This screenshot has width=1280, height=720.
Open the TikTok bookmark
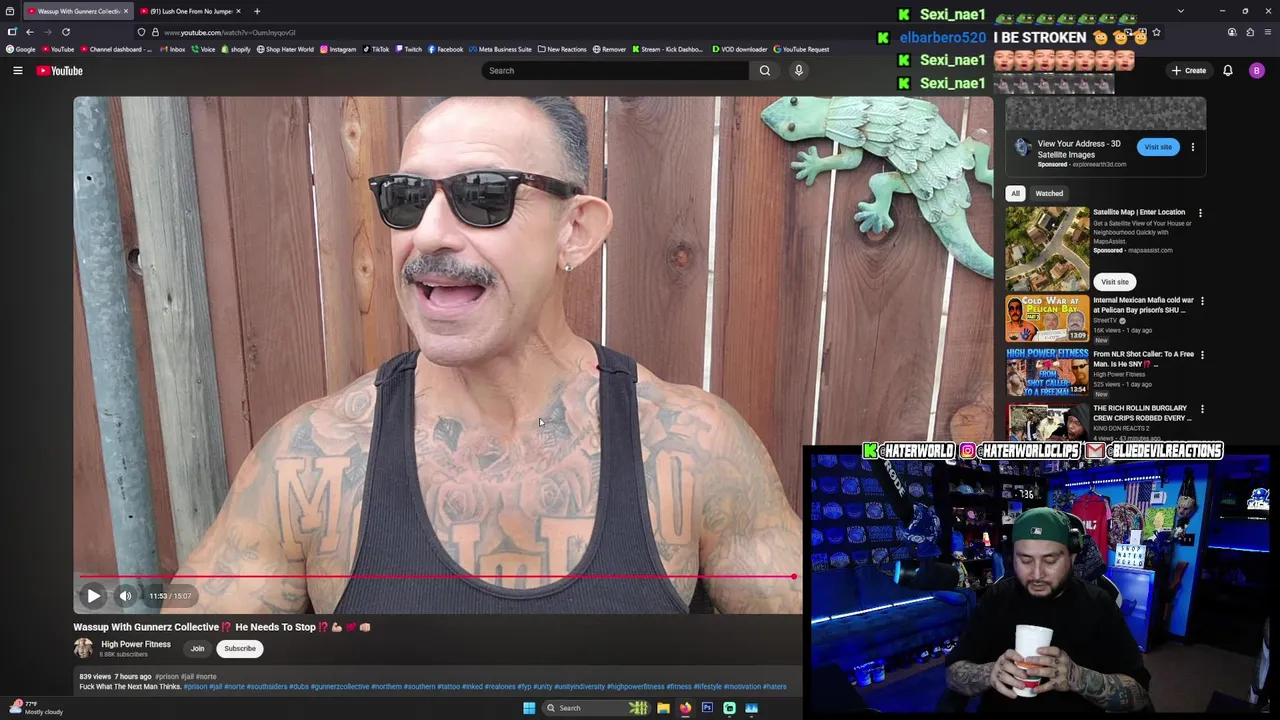(x=376, y=49)
